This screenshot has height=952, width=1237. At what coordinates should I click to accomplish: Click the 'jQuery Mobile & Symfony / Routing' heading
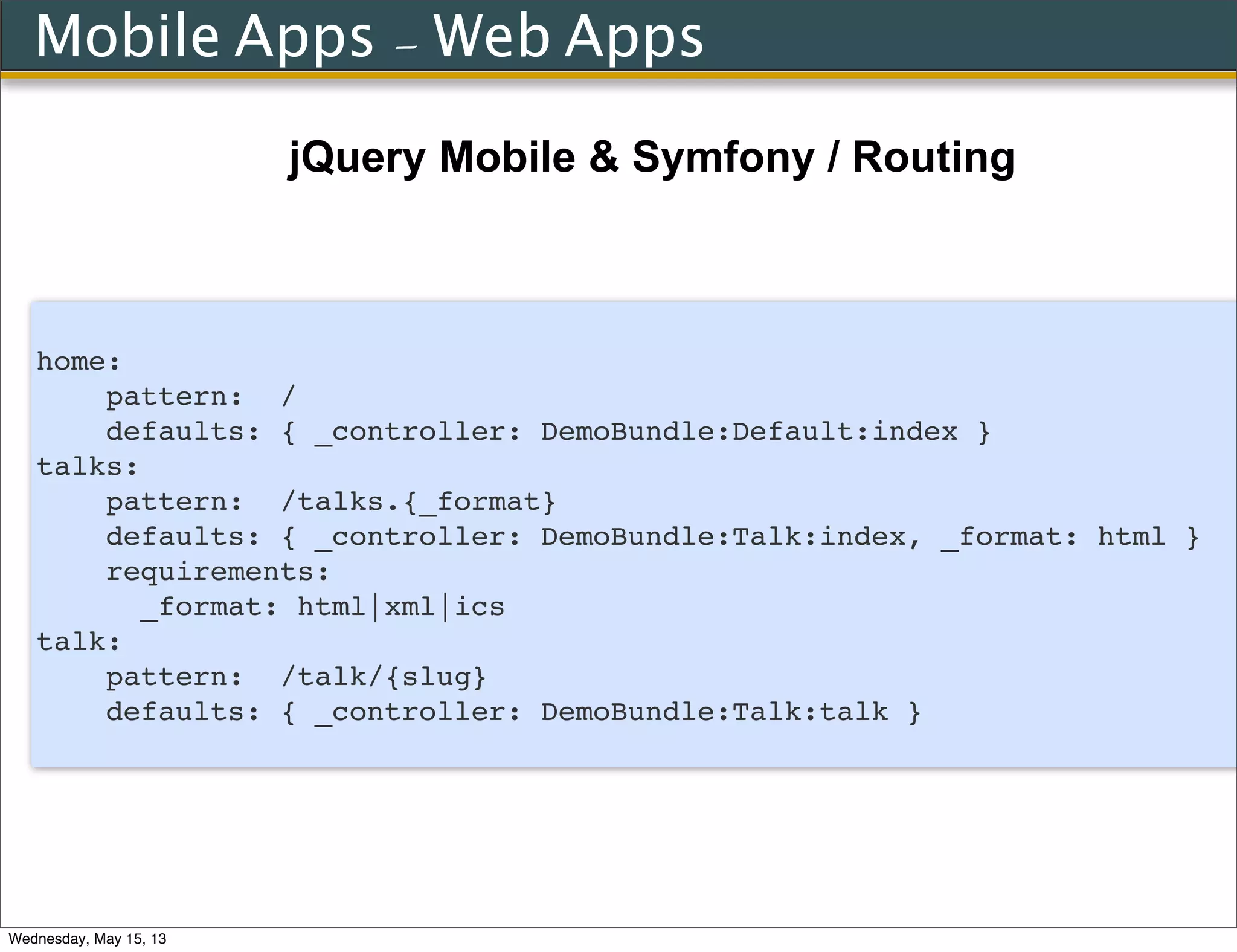point(651,158)
